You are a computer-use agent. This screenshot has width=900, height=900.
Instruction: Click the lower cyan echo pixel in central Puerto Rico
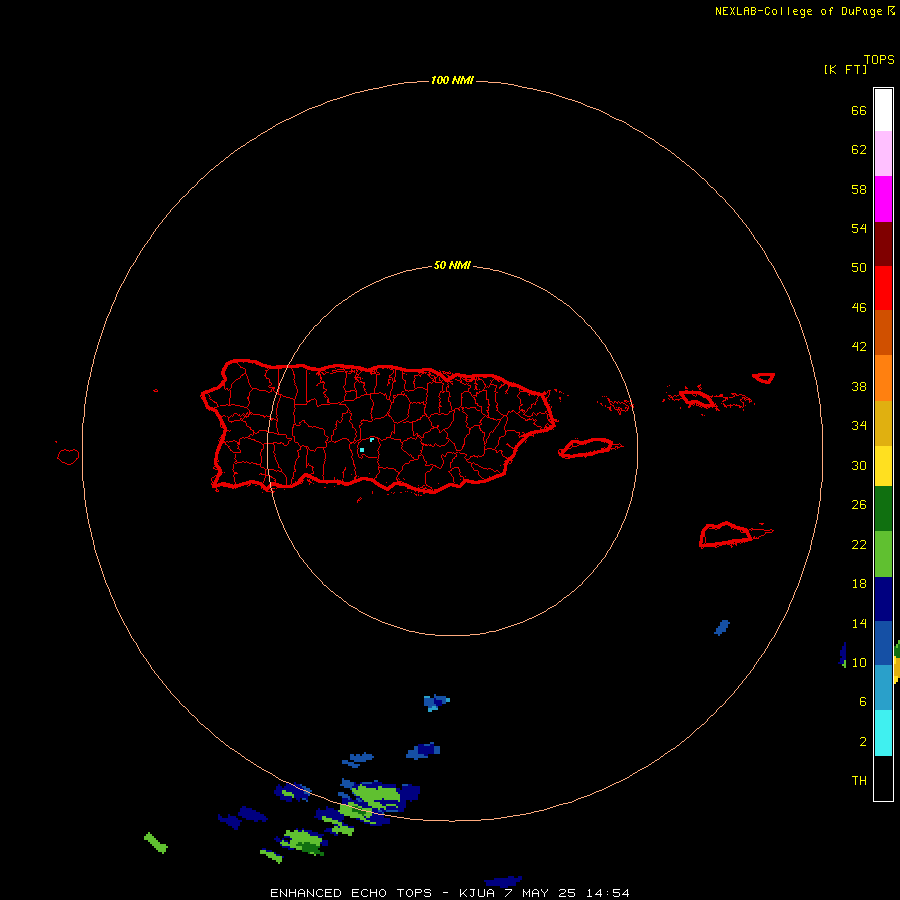pyautogui.click(x=362, y=450)
